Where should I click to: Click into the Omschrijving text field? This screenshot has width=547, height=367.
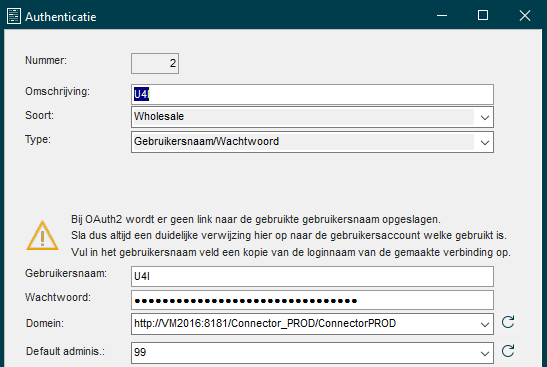(312, 94)
